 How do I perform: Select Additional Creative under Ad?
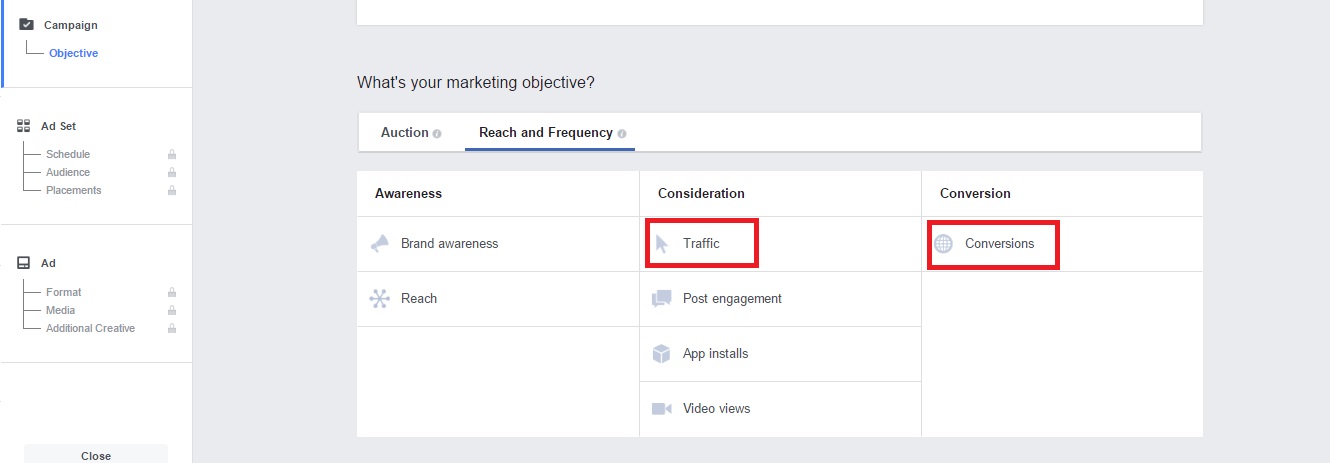click(x=90, y=328)
